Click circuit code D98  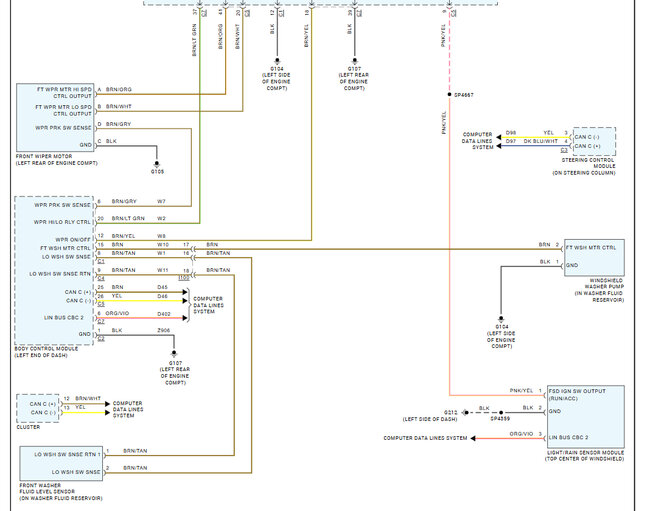click(x=511, y=133)
